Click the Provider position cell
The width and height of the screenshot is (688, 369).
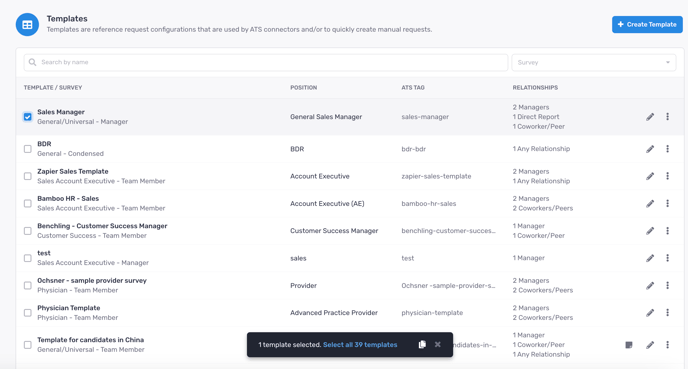pyautogui.click(x=303, y=286)
